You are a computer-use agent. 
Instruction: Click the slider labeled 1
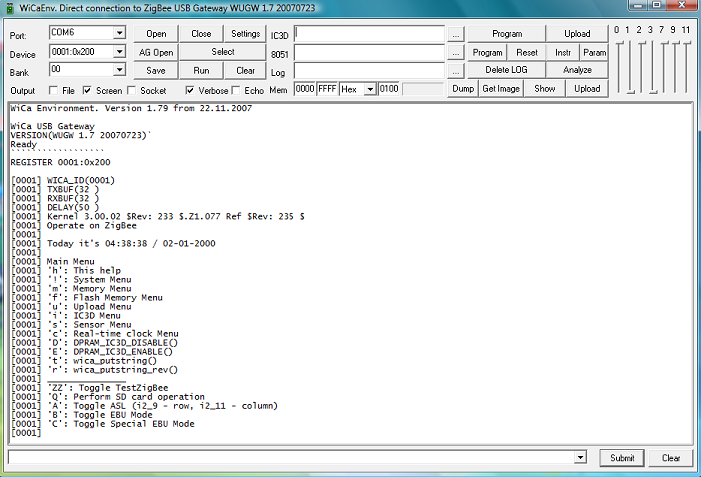click(631, 67)
